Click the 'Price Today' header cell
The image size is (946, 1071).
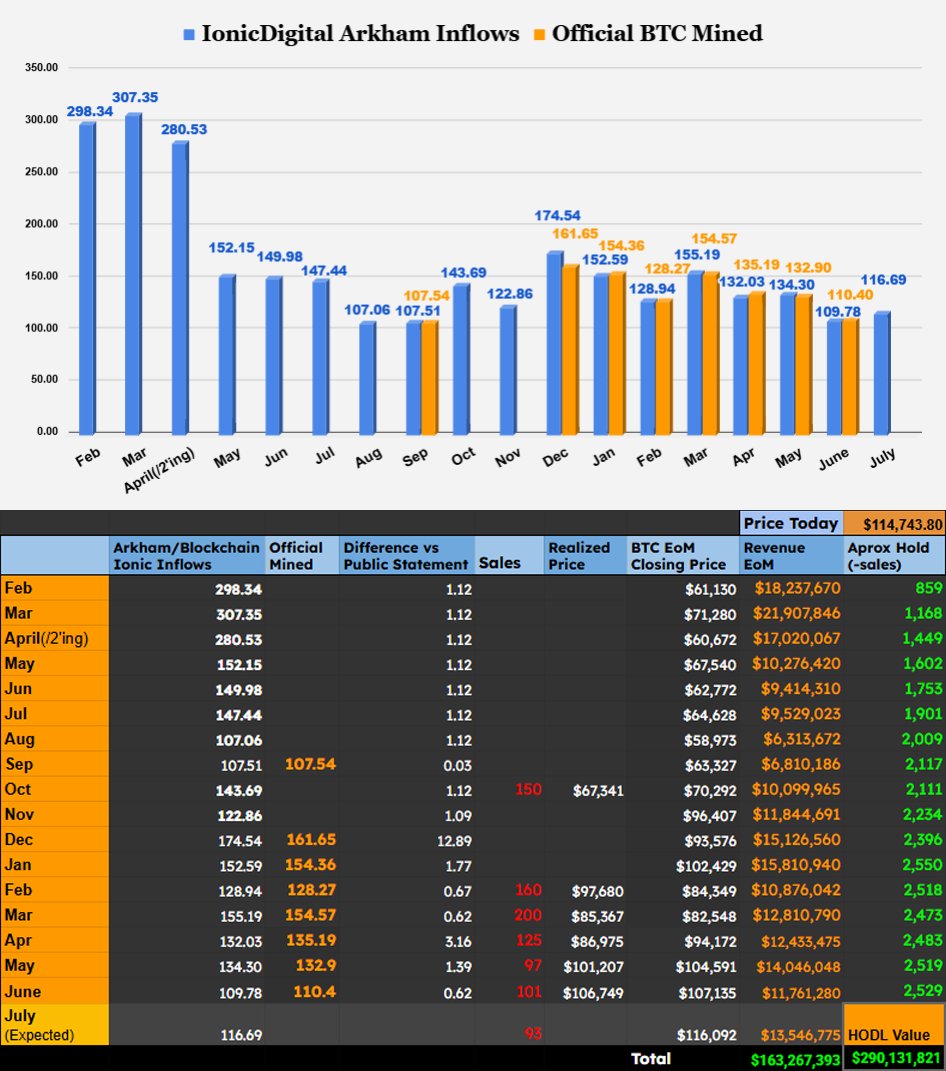791,523
